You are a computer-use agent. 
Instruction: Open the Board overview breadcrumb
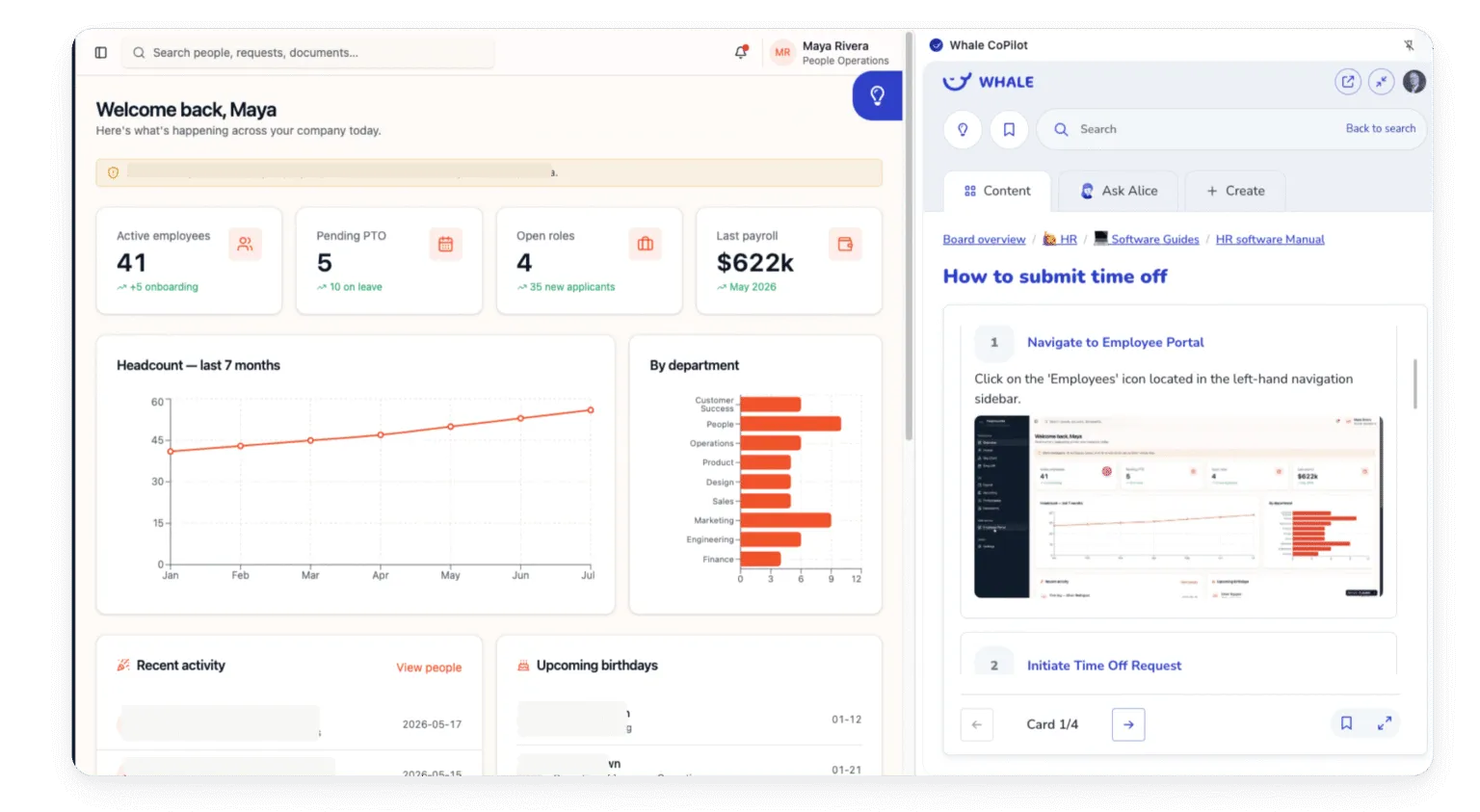(x=984, y=240)
